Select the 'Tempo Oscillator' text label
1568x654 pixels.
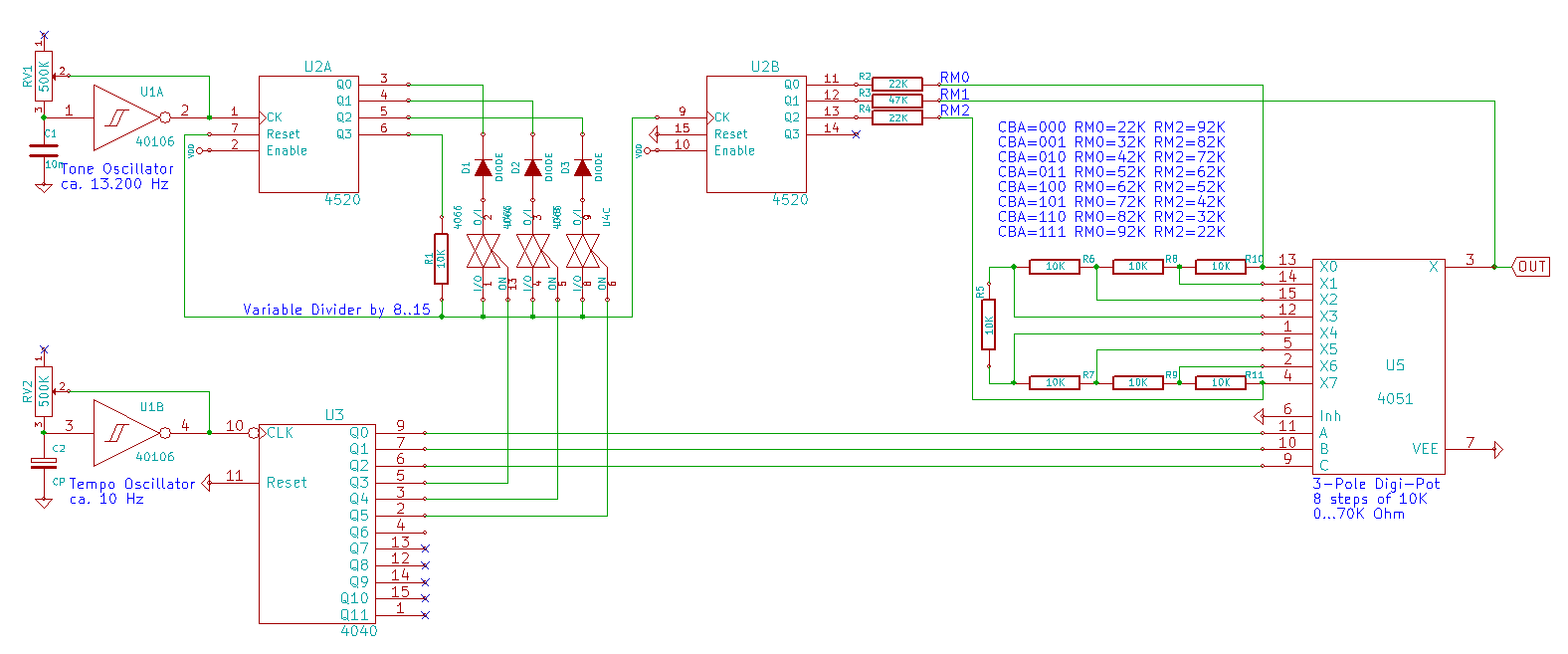131,484
